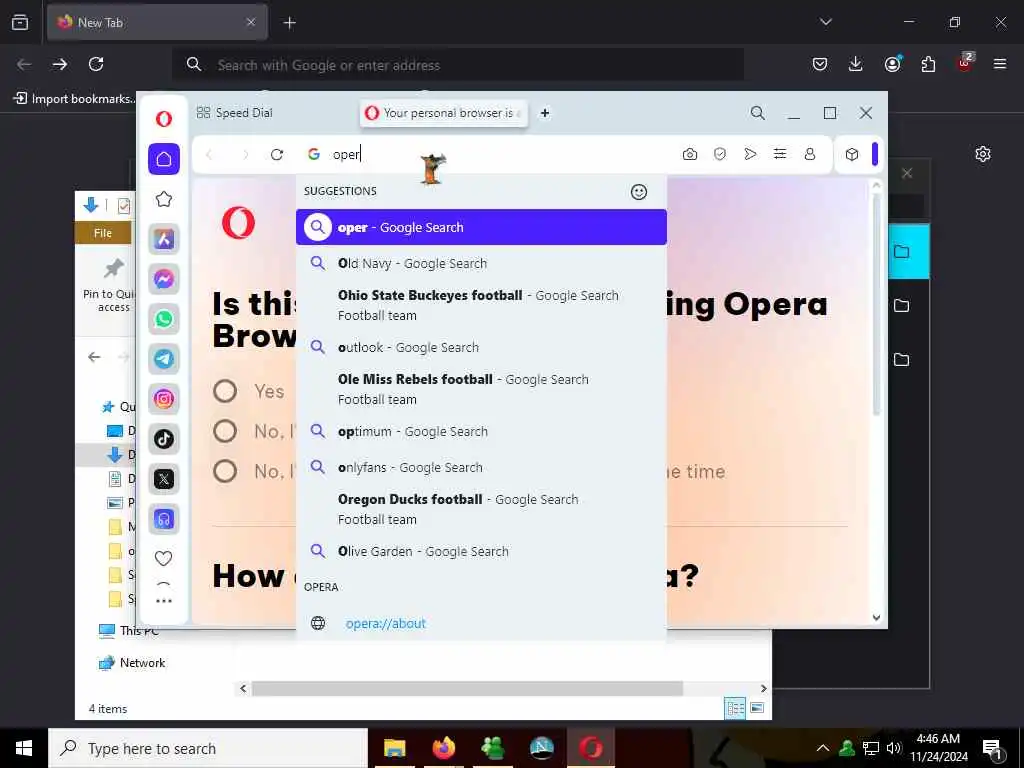Open the opera://about link
1024x768 pixels.
tap(385, 623)
